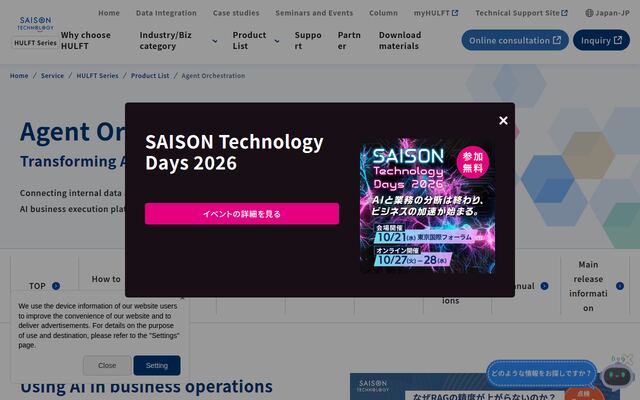Click the Online consultation button
This screenshot has height=400, width=640.
[x=515, y=40]
